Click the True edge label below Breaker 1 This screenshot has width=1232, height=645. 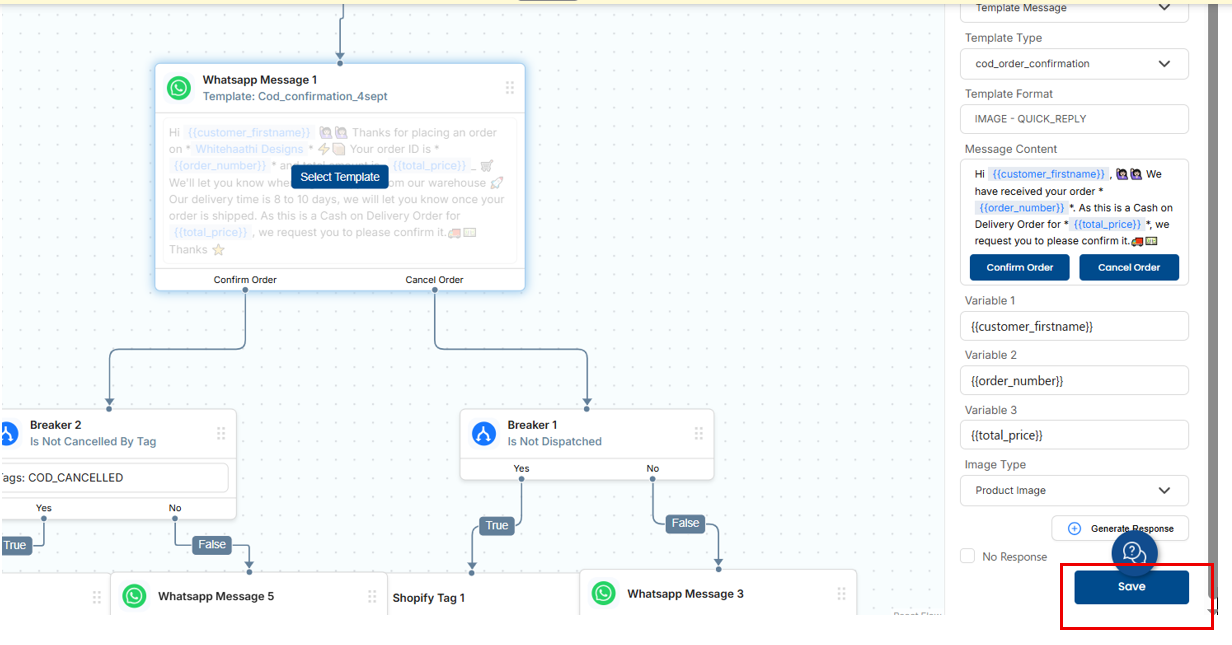[497, 525]
